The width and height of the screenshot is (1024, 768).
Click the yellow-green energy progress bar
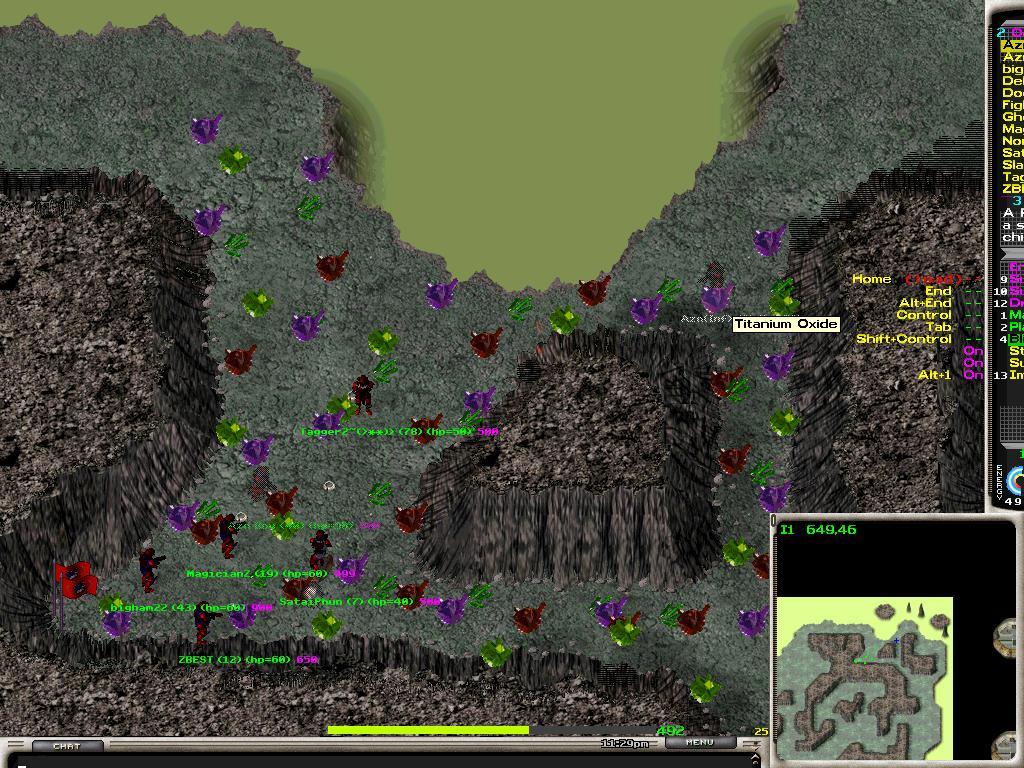[x=428, y=731]
